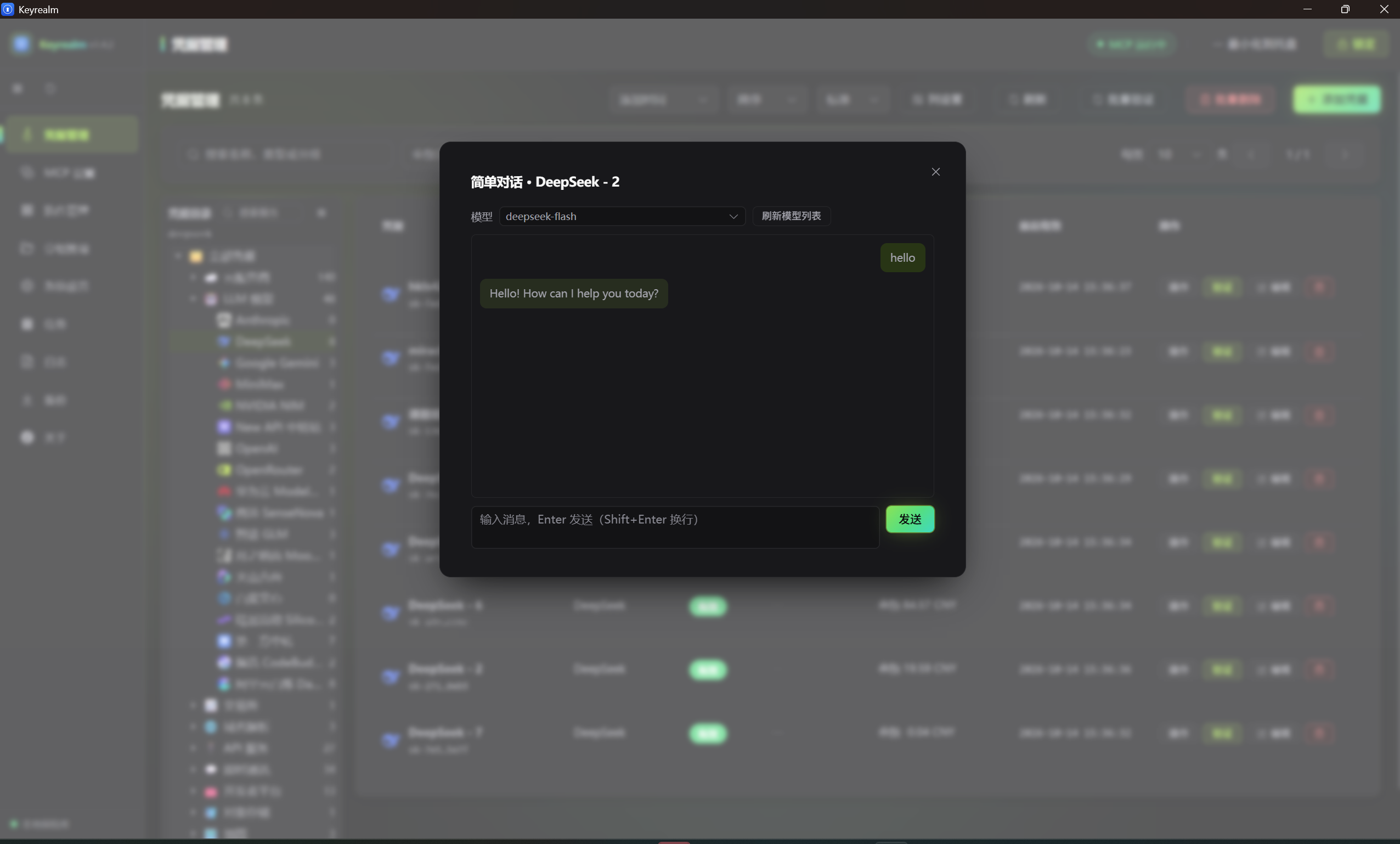Click the "Hello! How can I help you today?" reply
The height and width of the screenshot is (844, 1400).
point(573,293)
